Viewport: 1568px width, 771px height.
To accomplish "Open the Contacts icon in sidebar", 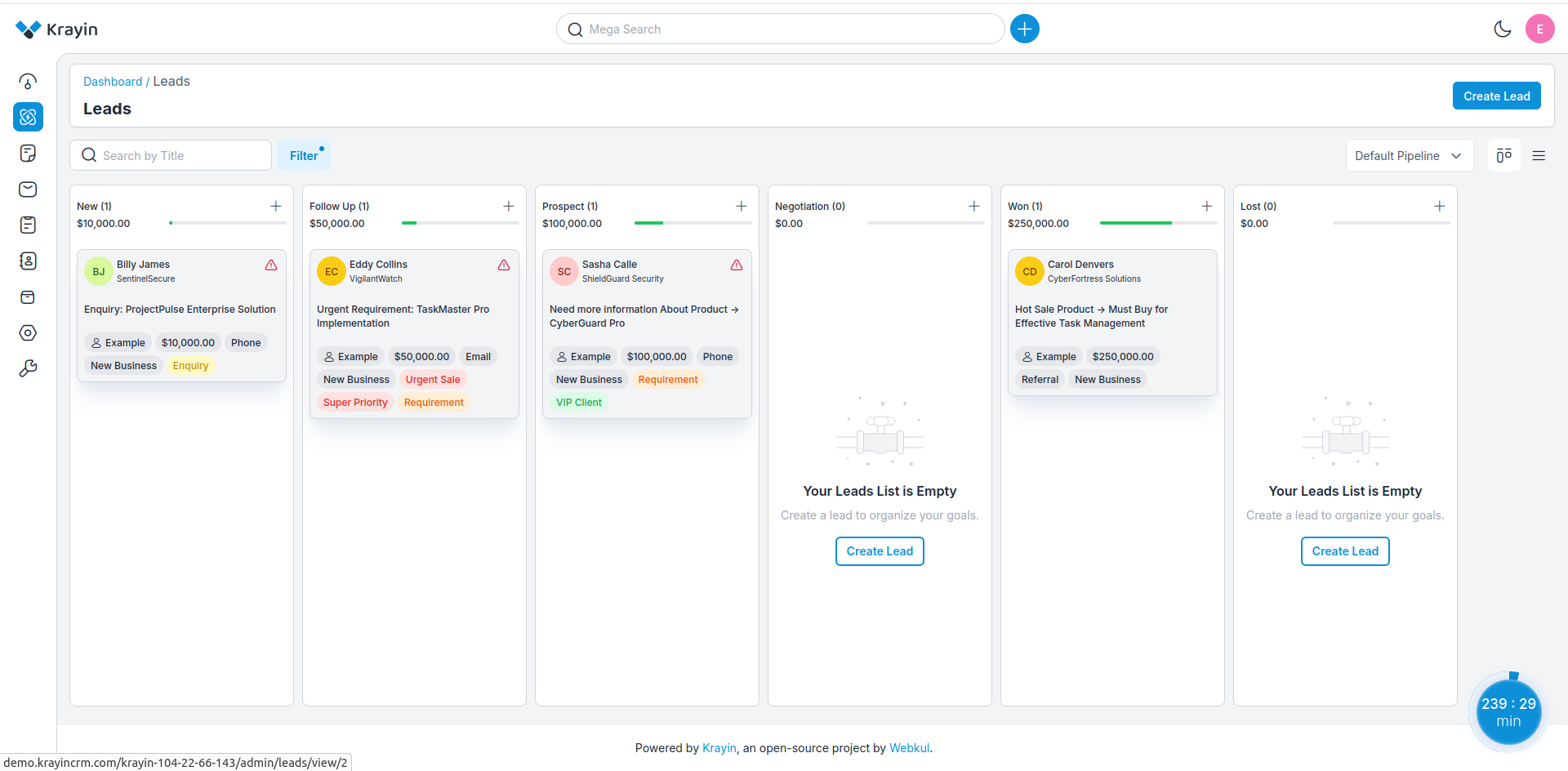I will tap(28, 261).
